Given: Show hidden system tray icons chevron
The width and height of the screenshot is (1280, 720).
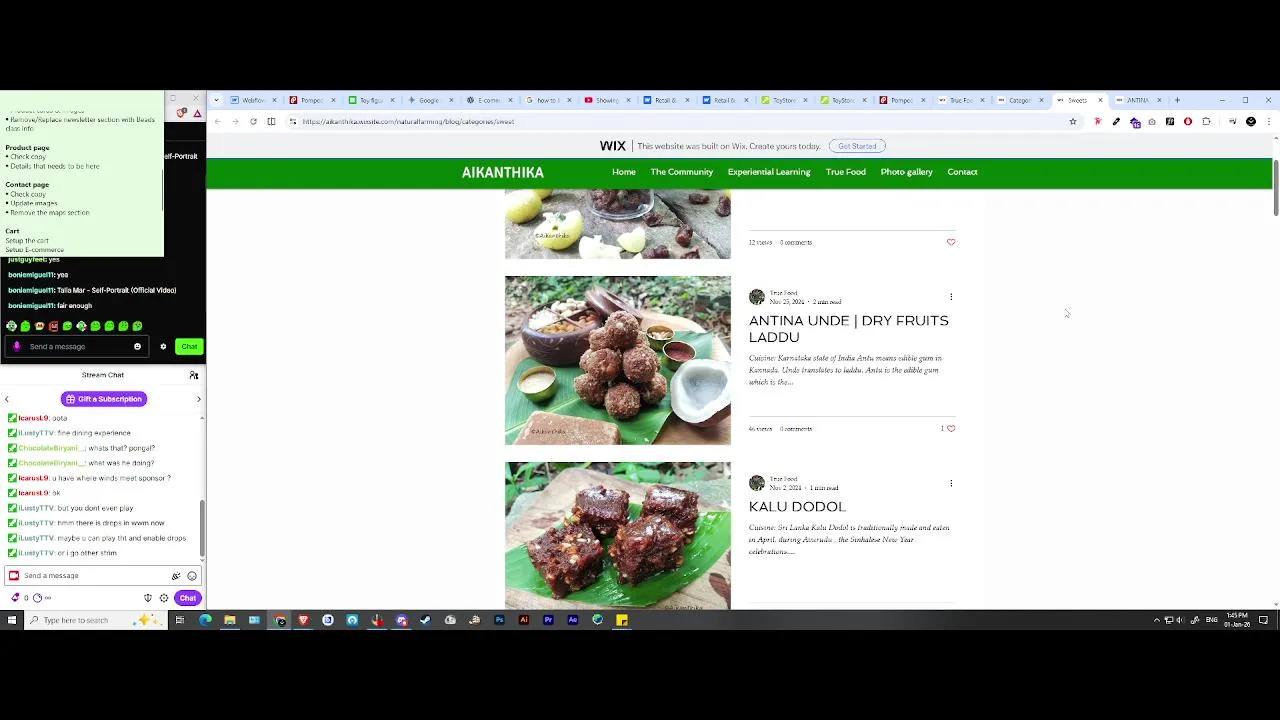Looking at the screenshot, I should point(1157,620).
